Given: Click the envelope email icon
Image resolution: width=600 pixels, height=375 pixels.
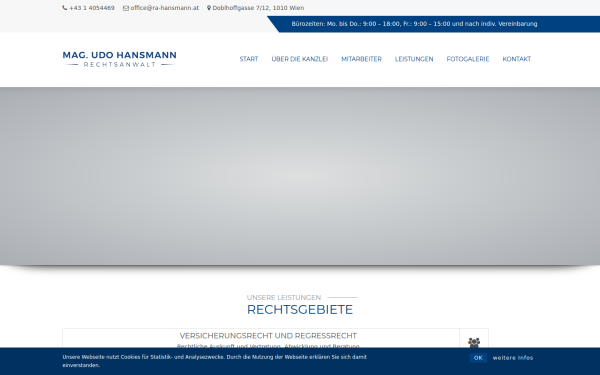Looking at the screenshot, I should (x=126, y=8).
